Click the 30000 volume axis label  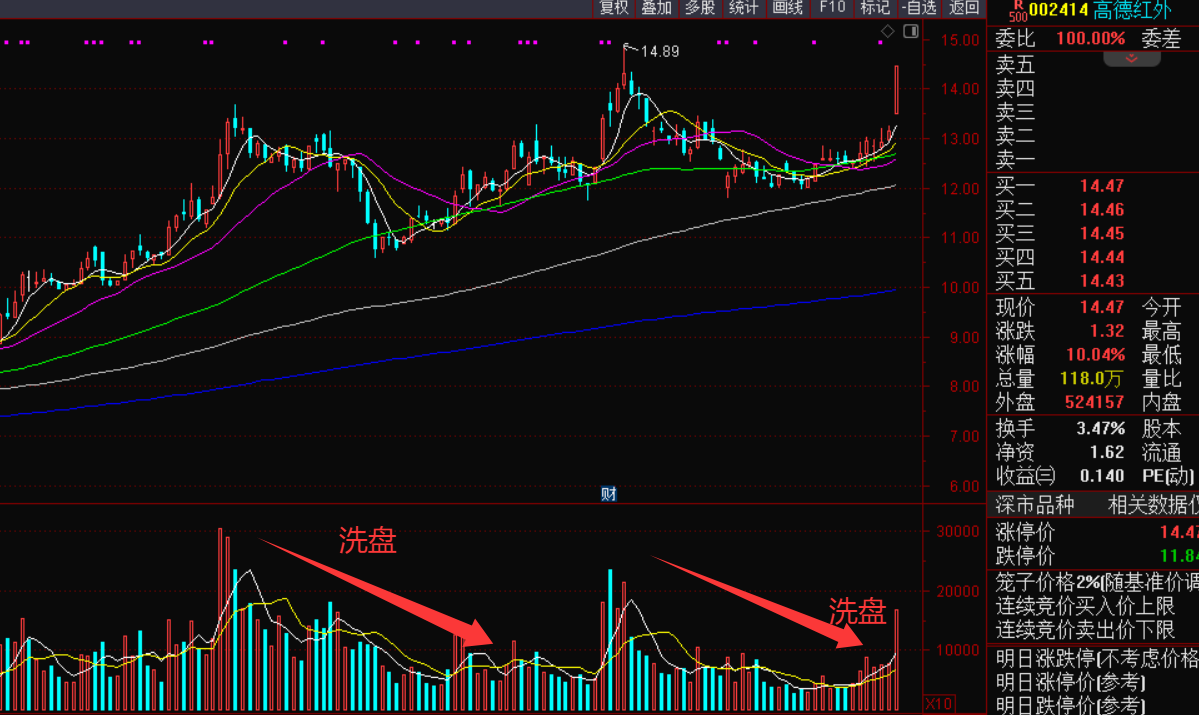[957, 531]
